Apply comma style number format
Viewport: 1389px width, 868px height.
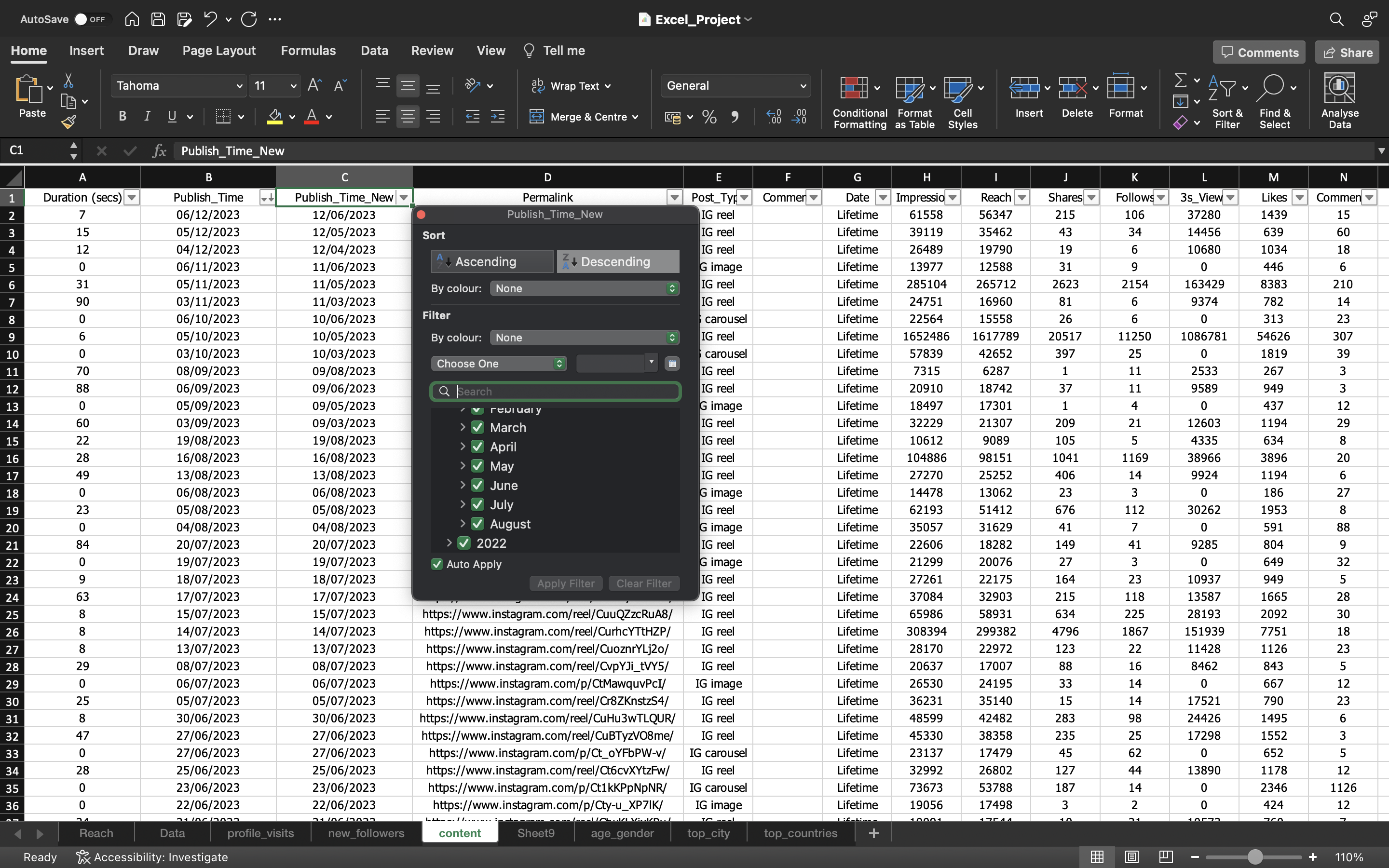click(735, 117)
